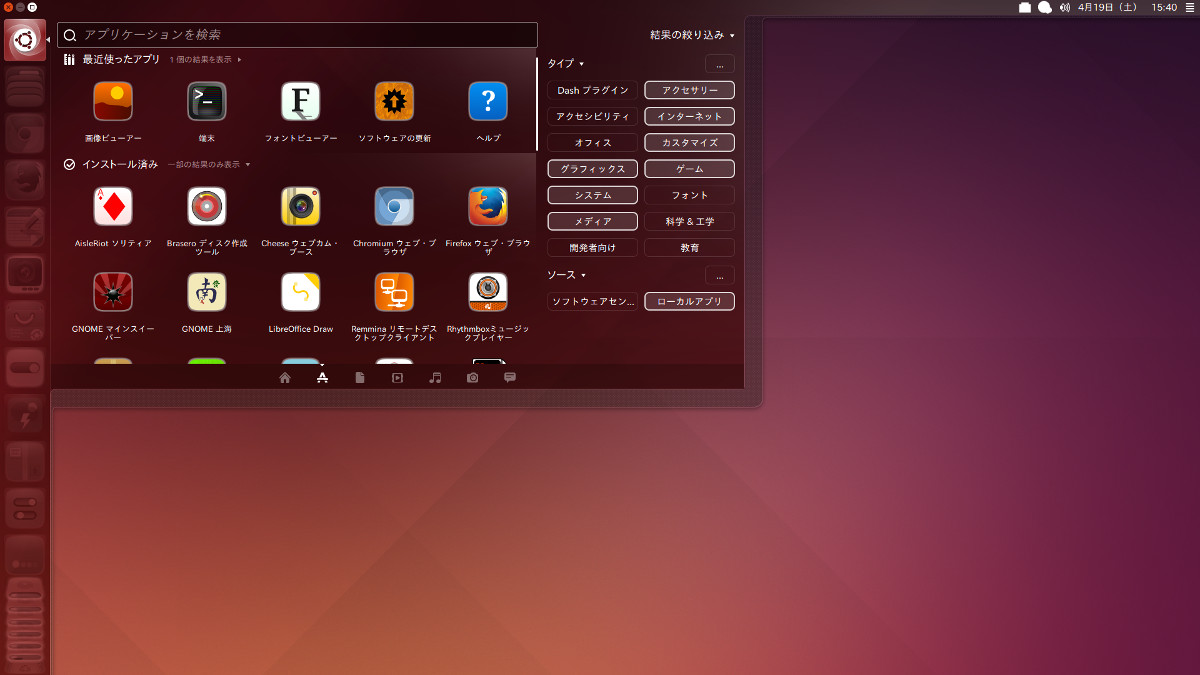Launch Remmina リモートデスクトップクライアント icon
Image resolution: width=1200 pixels, height=675 pixels.
(395, 292)
